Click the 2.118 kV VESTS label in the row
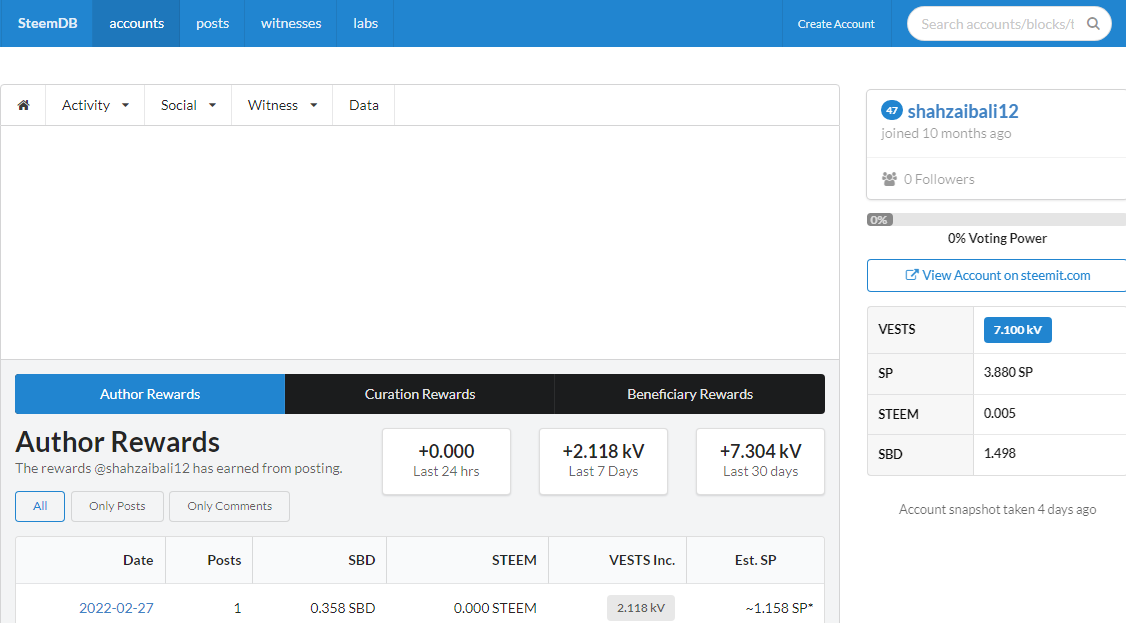Viewport: 1126px width, 623px height. pos(641,608)
